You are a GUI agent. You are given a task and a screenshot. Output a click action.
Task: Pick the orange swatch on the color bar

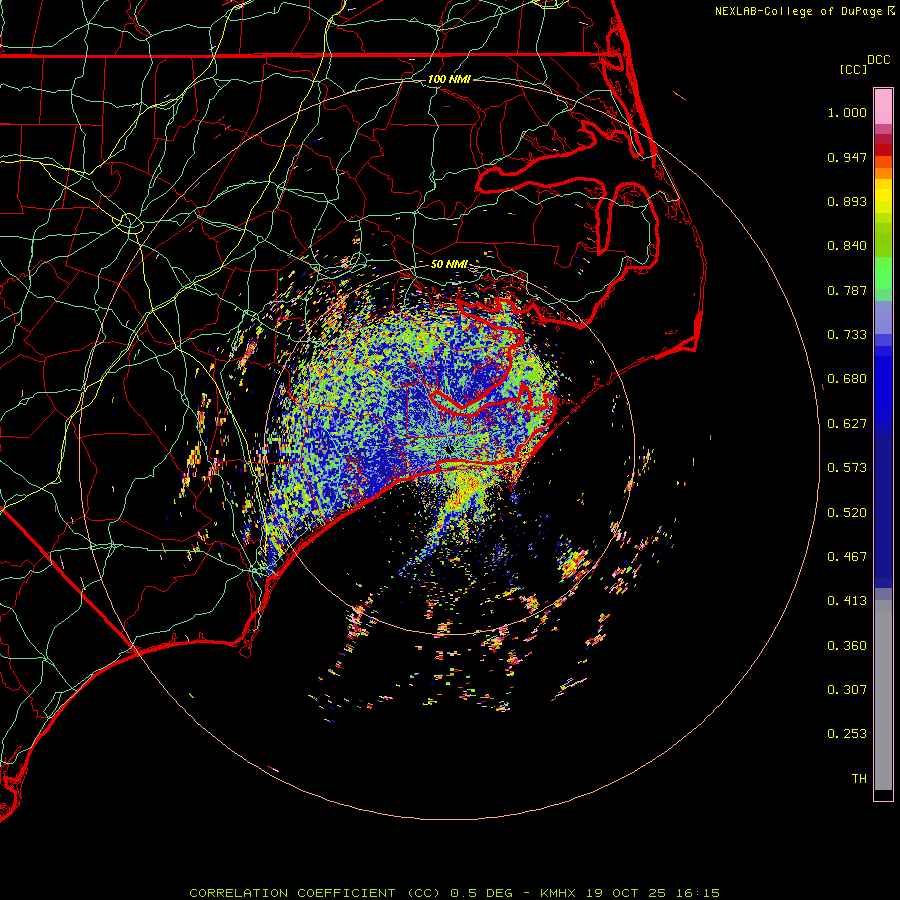pos(883,173)
